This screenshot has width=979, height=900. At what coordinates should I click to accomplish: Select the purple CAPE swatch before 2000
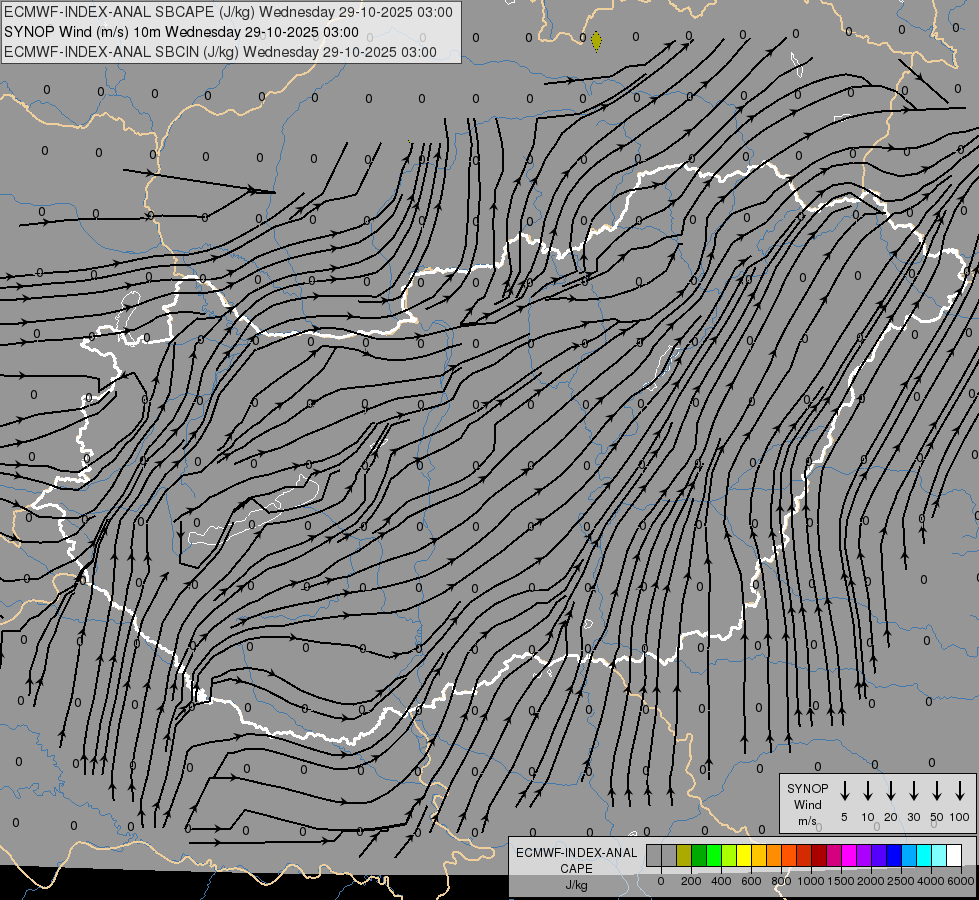pyautogui.click(x=864, y=855)
